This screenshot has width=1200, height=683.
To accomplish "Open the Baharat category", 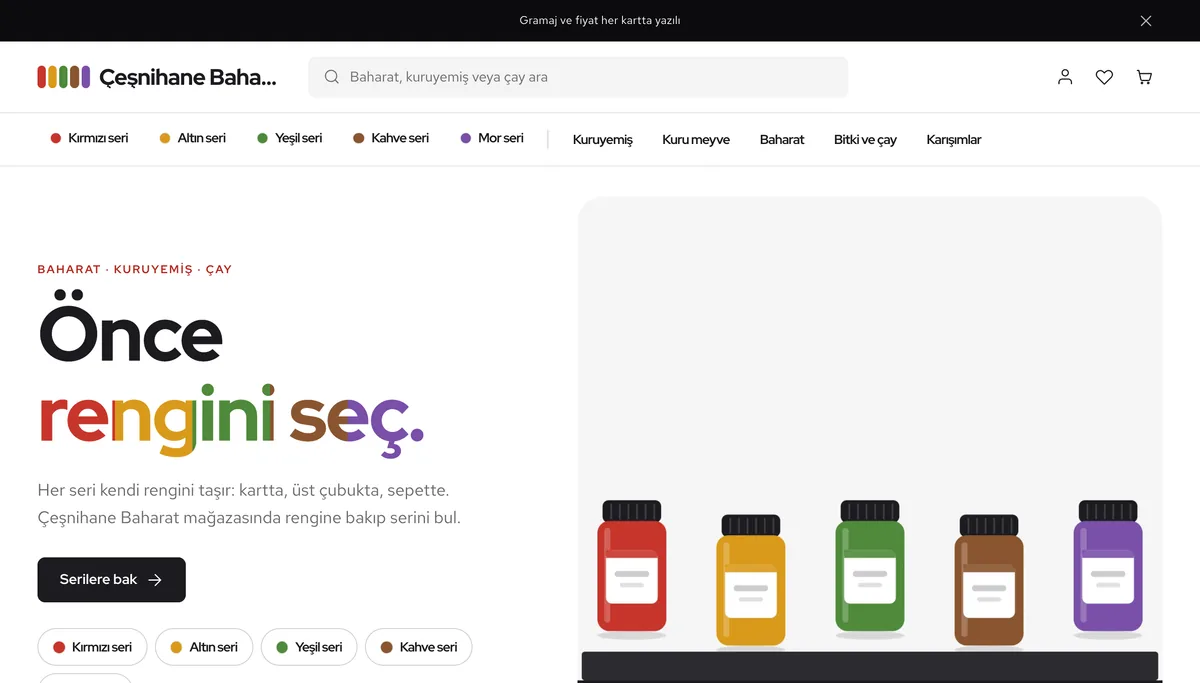I will pos(782,140).
